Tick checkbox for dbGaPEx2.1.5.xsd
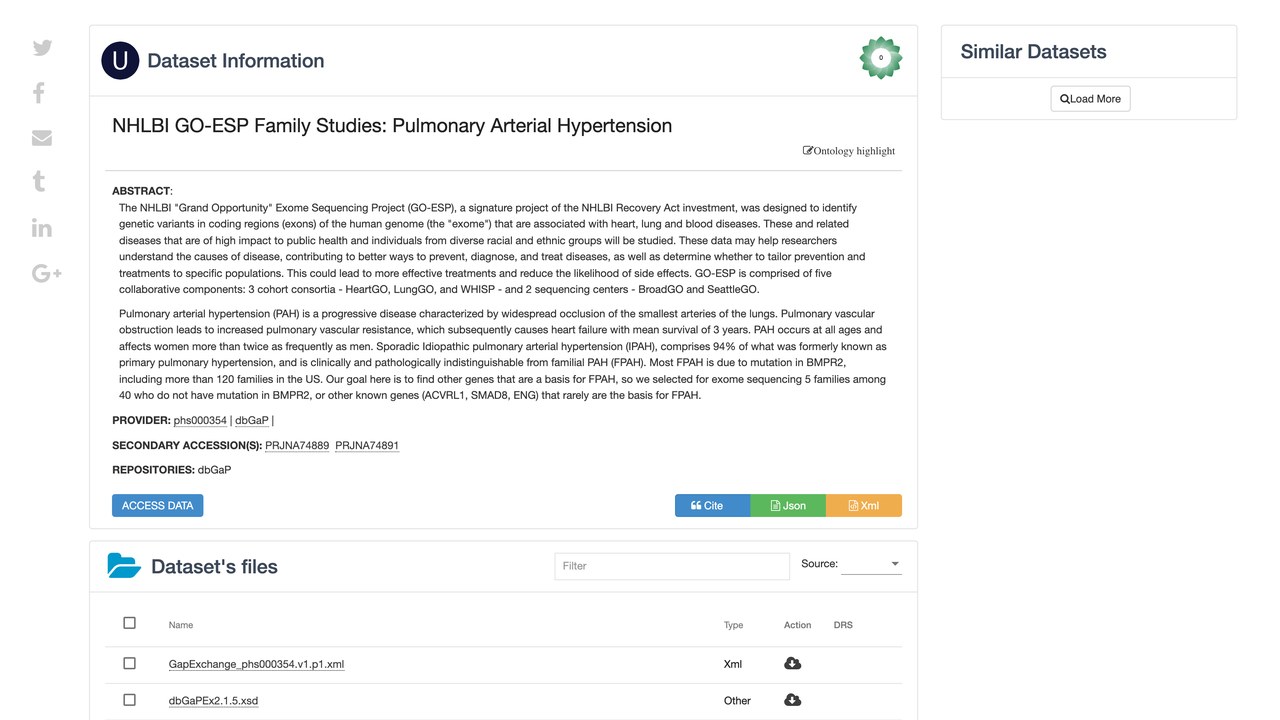Image resolution: width=1280 pixels, height=720 pixels. 129,700
